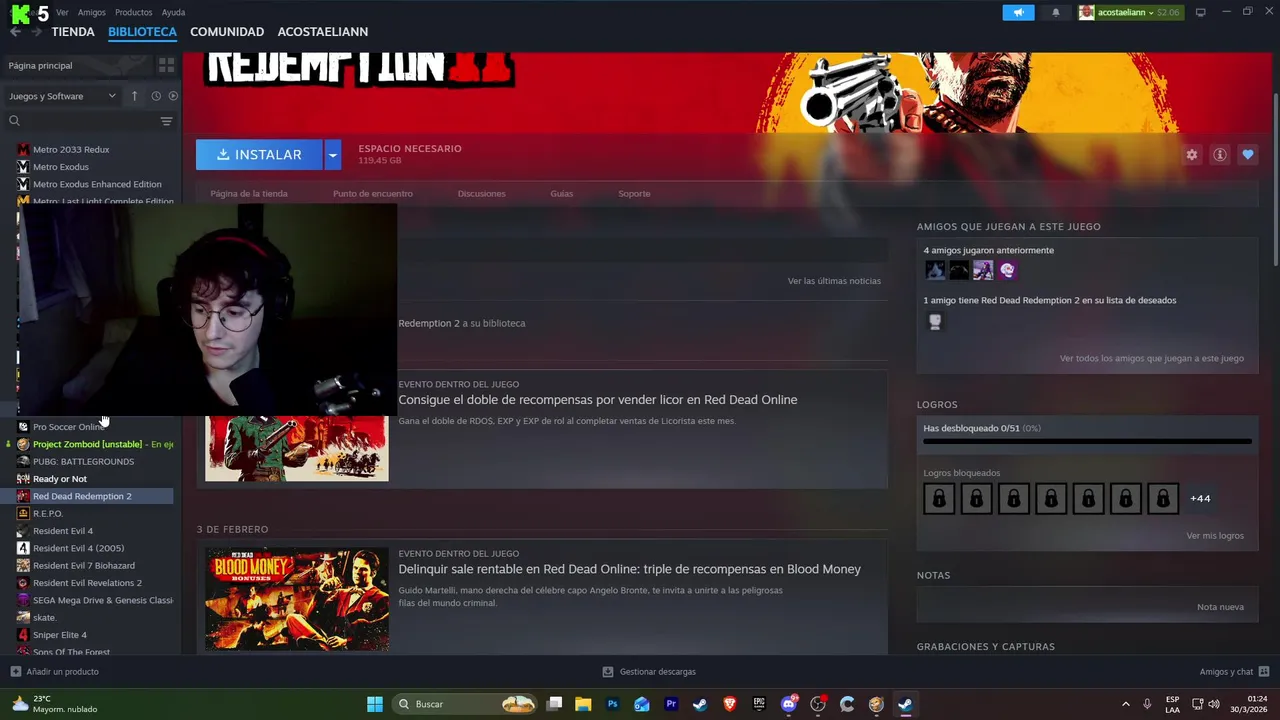Click Ver las últimas noticias
The width and height of the screenshot is (1280, 720).
tap(834, 281)
